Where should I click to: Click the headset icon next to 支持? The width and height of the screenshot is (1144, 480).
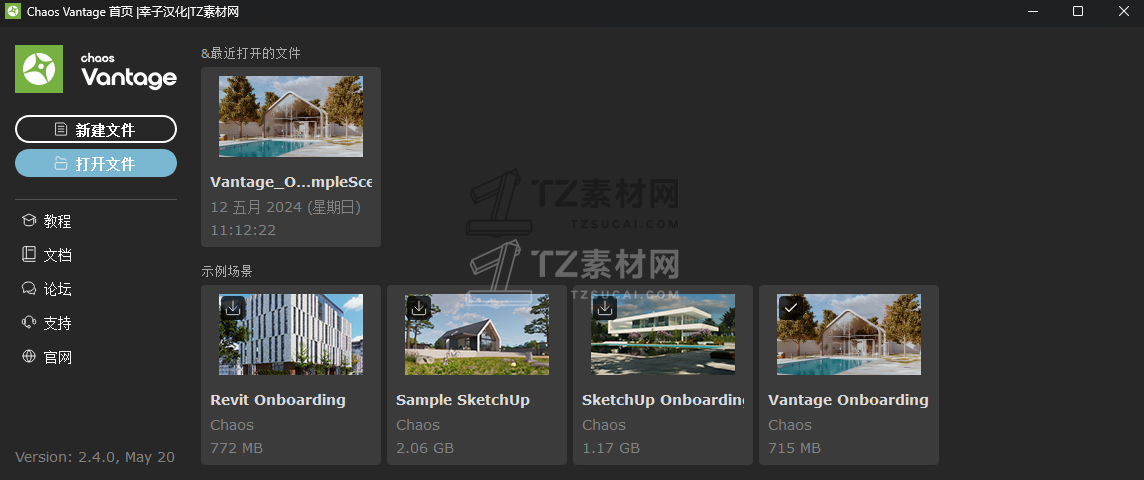29,322
